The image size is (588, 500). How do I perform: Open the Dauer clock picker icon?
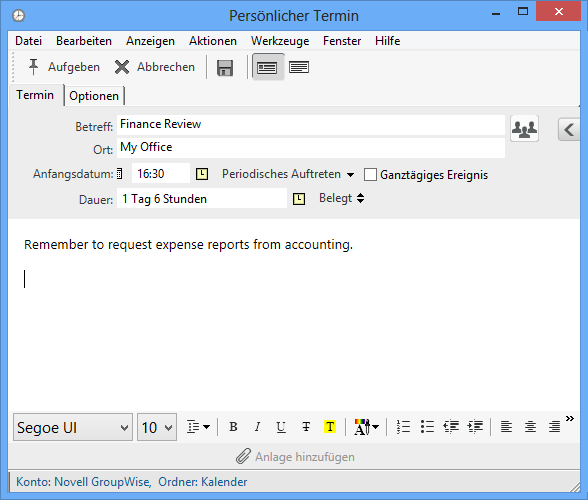pos(299,199)
